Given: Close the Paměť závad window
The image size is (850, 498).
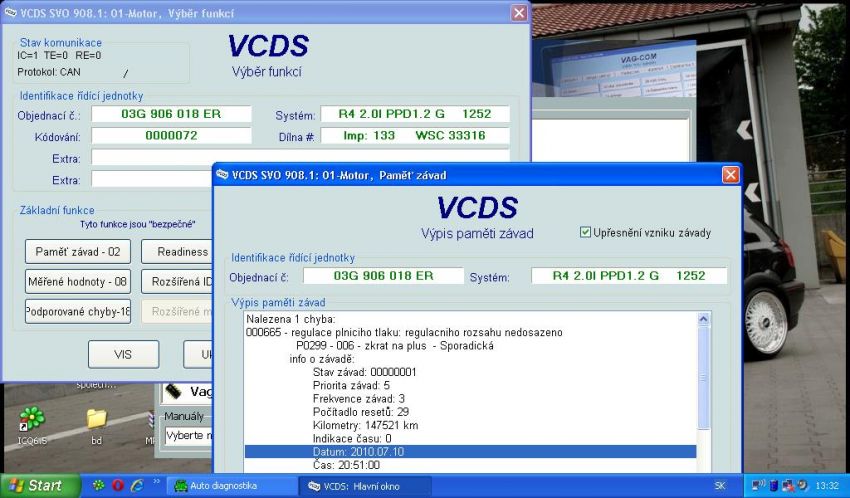Looking at the screenshot, I should [x=730, y=174].
